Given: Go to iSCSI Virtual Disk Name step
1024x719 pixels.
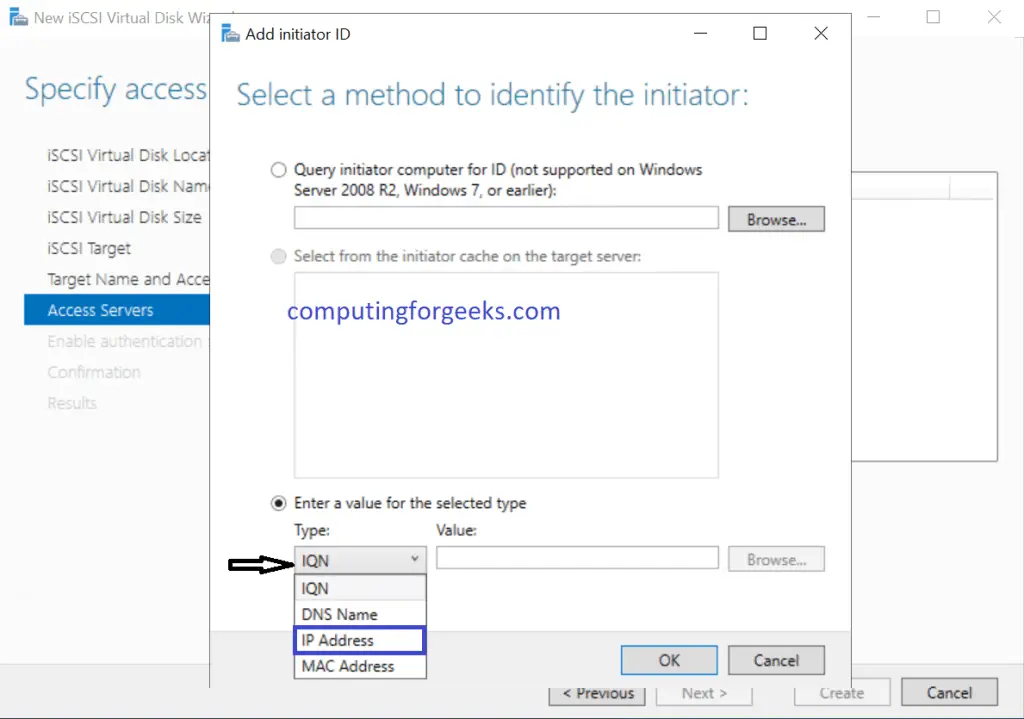Looking at the screenshot, I should pyautogui.click(x=128, y=186).
